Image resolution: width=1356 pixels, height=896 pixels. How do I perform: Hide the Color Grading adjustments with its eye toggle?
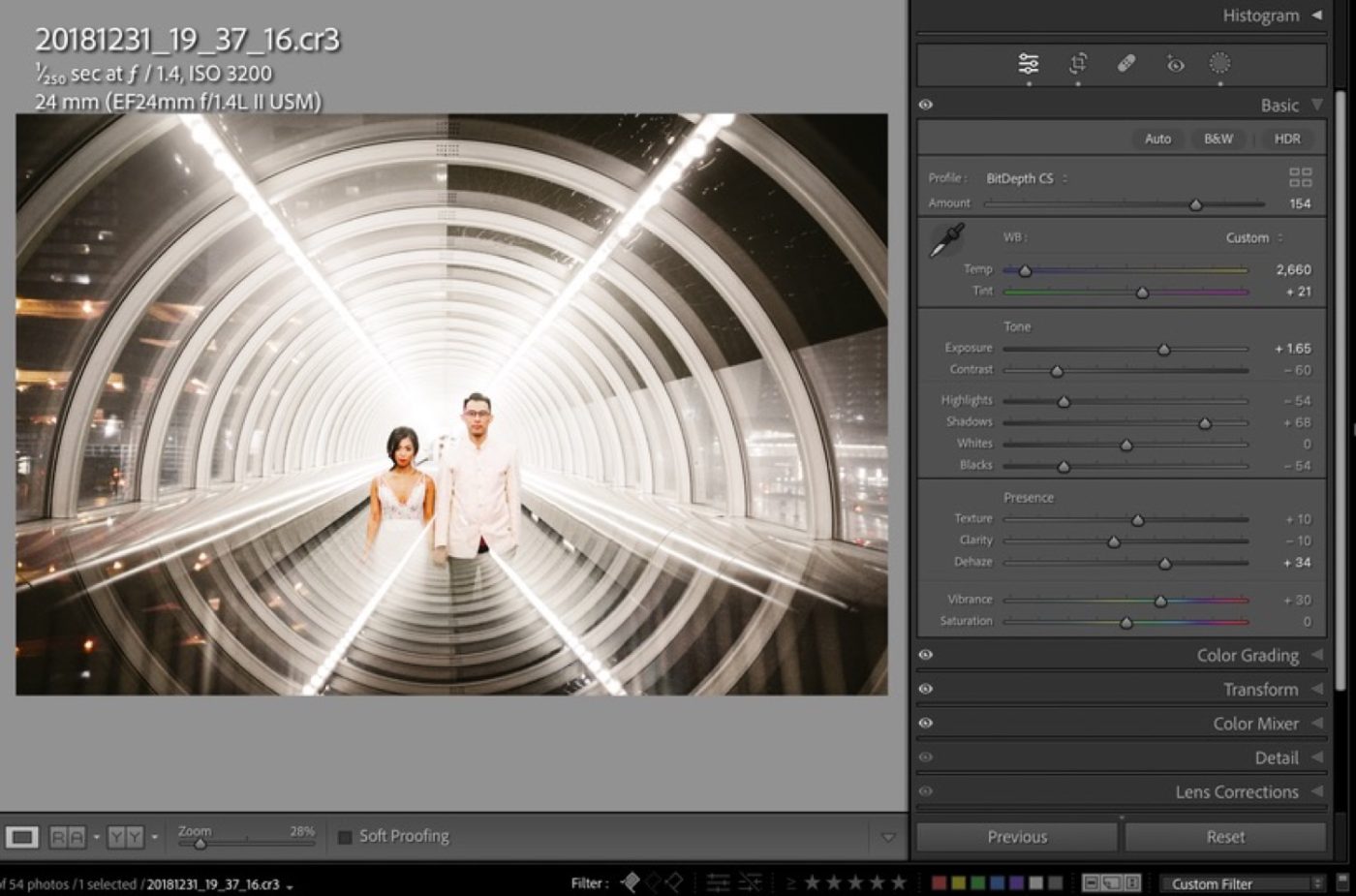click(926, 655)
